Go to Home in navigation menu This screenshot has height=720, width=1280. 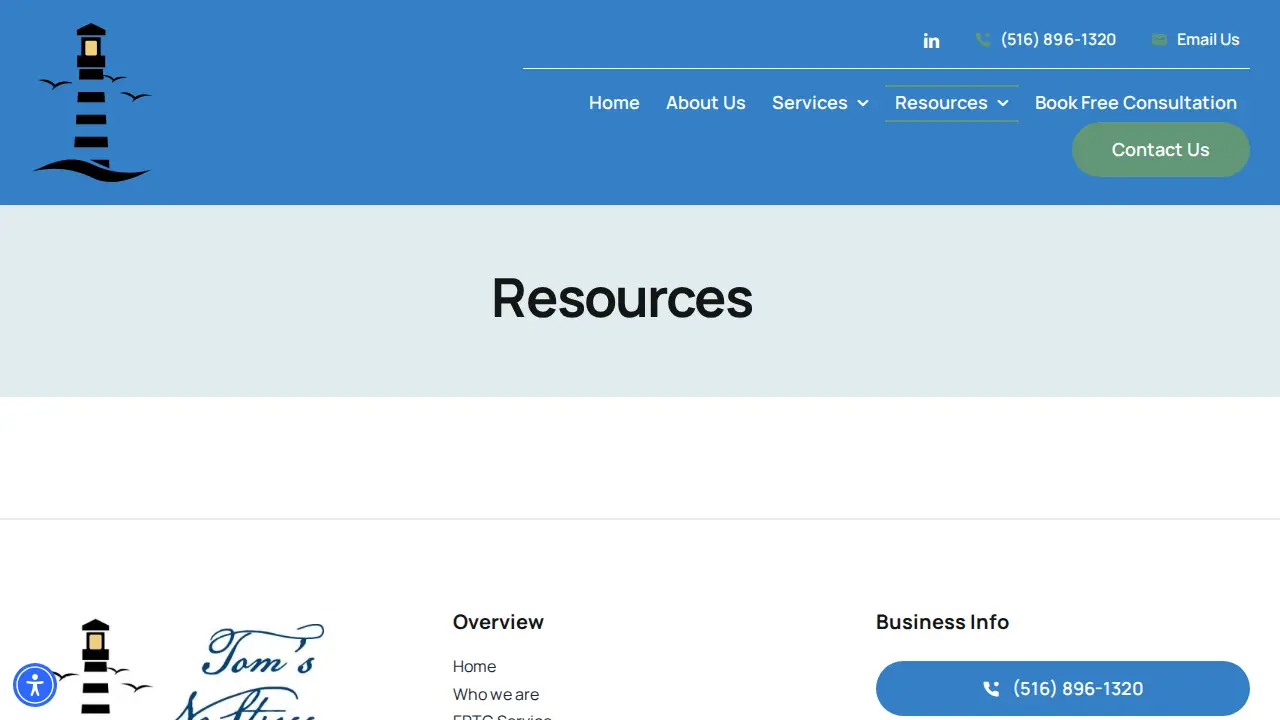[614, 103]
